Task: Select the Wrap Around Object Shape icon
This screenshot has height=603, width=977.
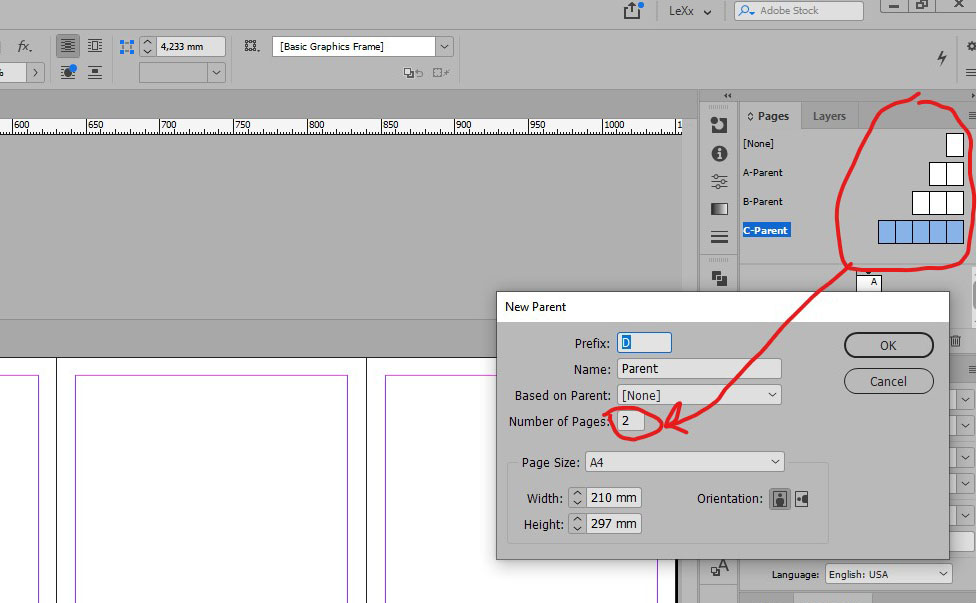Action: coord(68,72)
